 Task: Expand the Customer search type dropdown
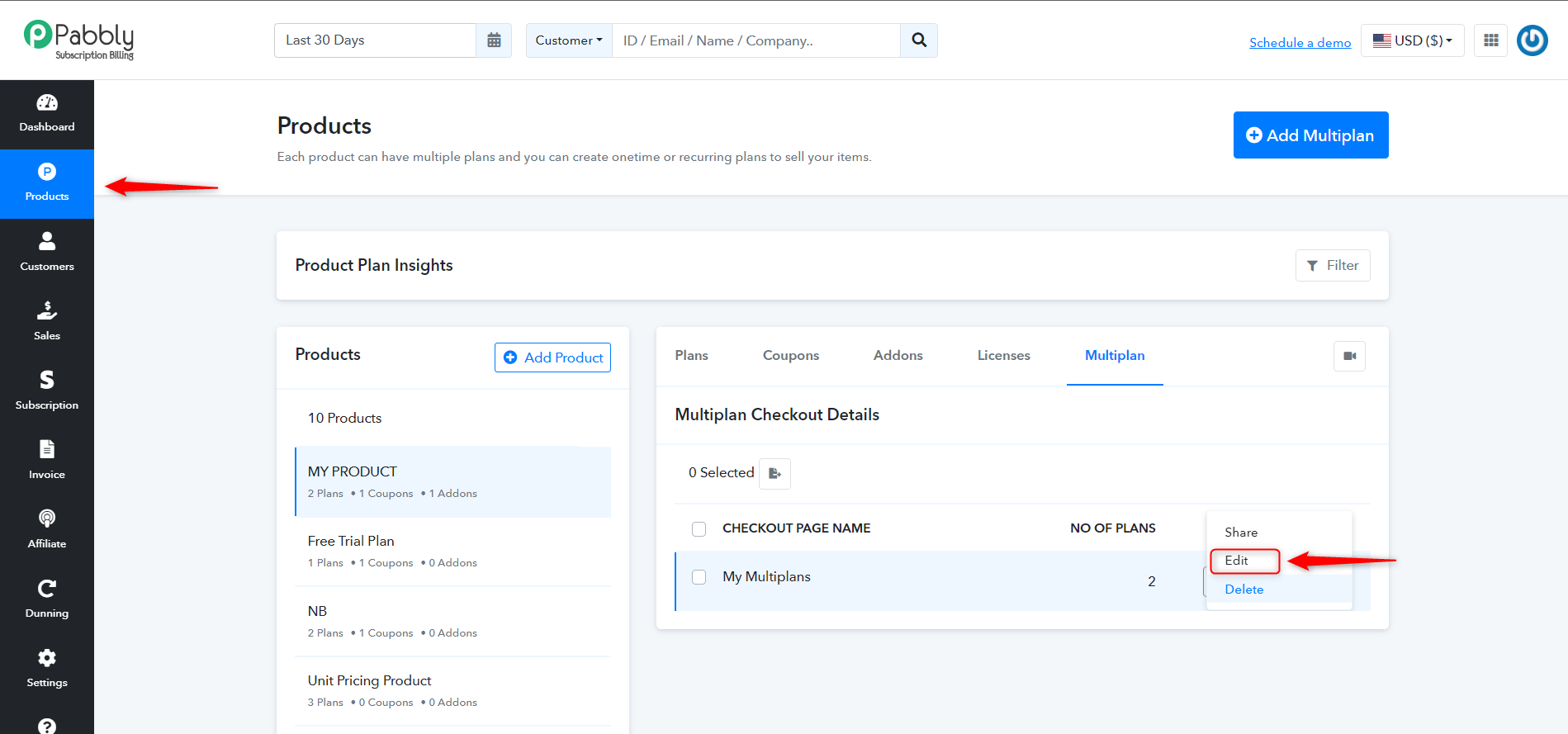(569, 40)
